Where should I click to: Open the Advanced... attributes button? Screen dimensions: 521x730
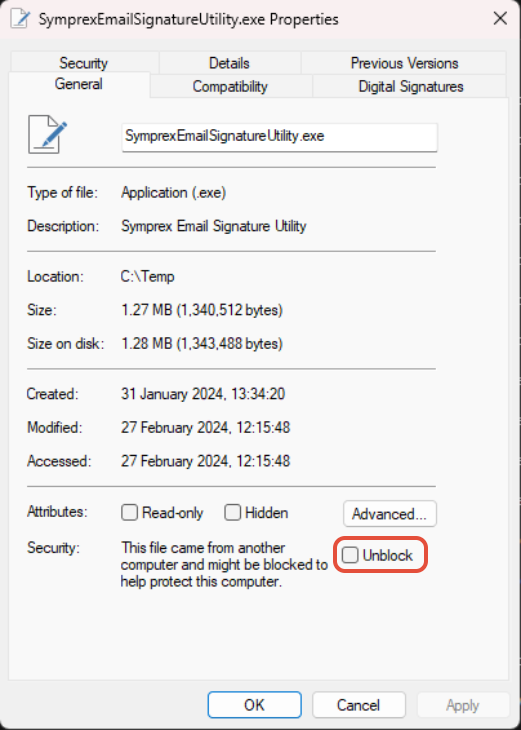390,514
